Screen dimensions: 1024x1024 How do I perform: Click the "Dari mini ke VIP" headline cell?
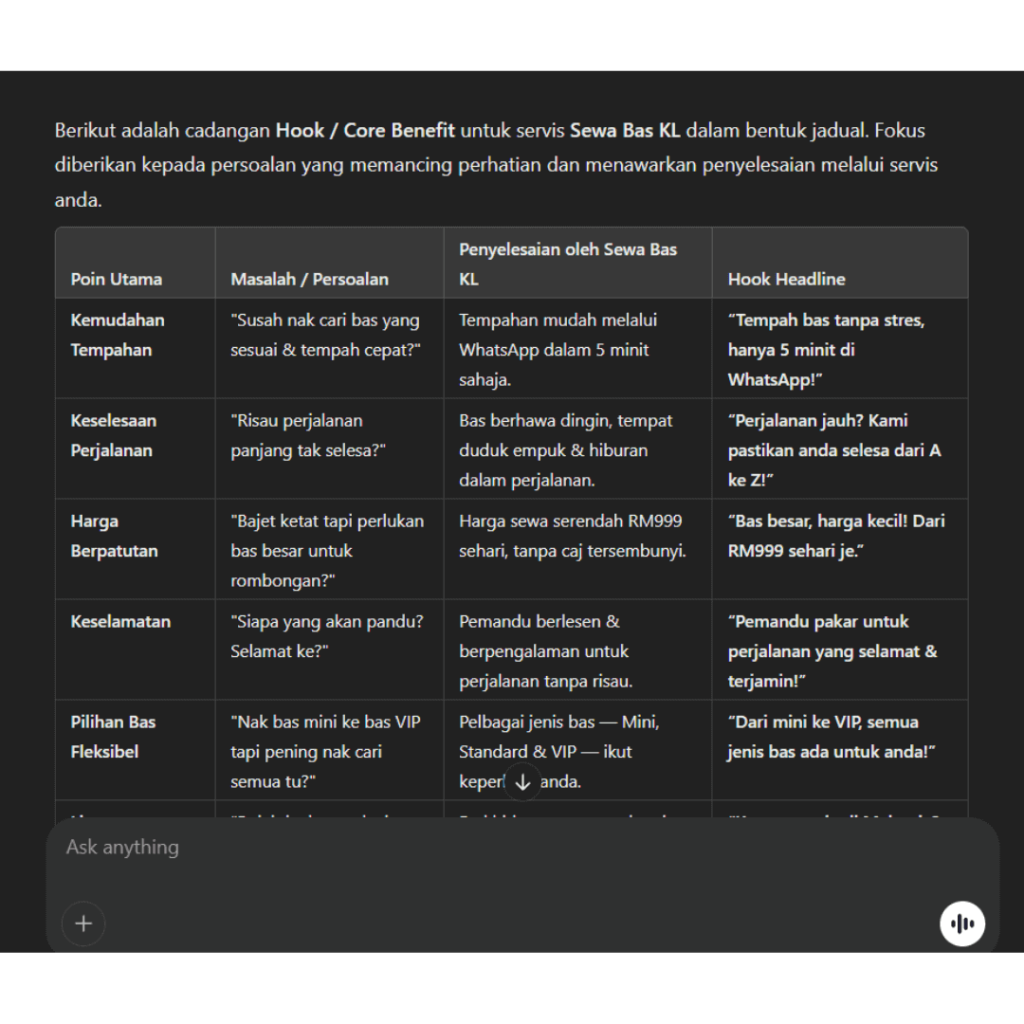(x=831, y=736)
